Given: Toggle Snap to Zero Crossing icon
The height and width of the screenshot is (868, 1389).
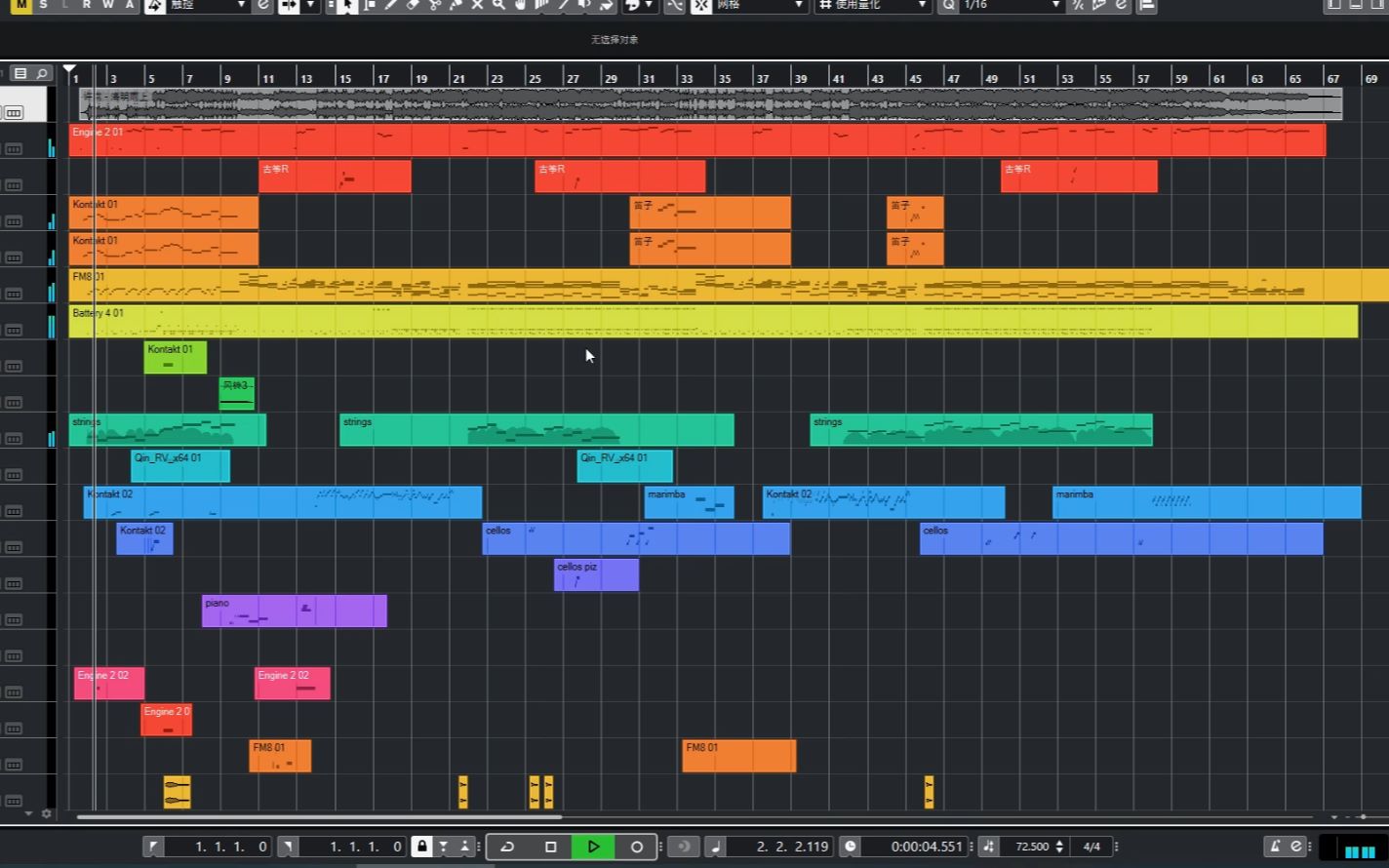Looking at the screenshot, I should 675,5.
